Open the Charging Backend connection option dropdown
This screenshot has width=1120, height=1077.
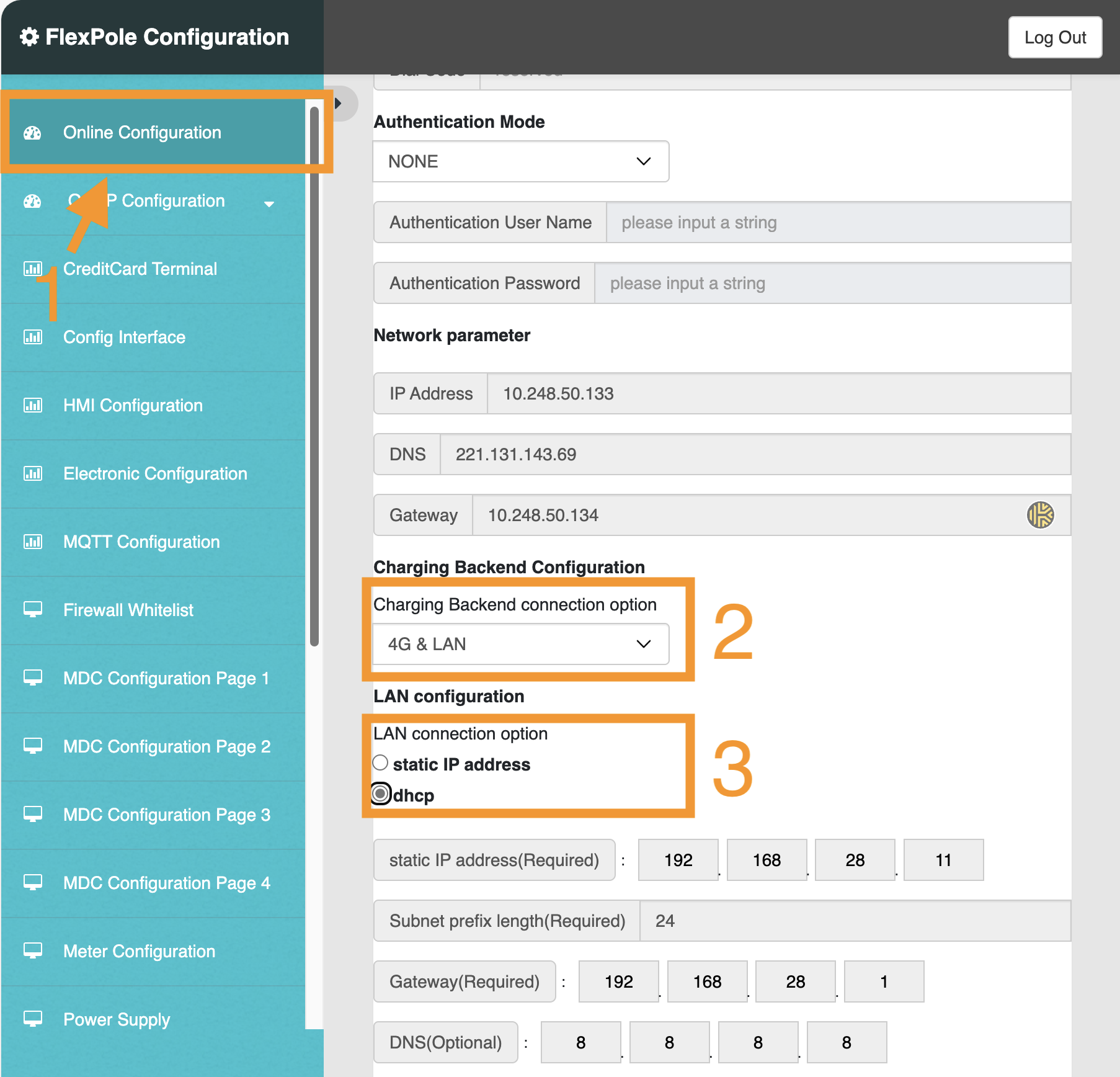point(520,644)
